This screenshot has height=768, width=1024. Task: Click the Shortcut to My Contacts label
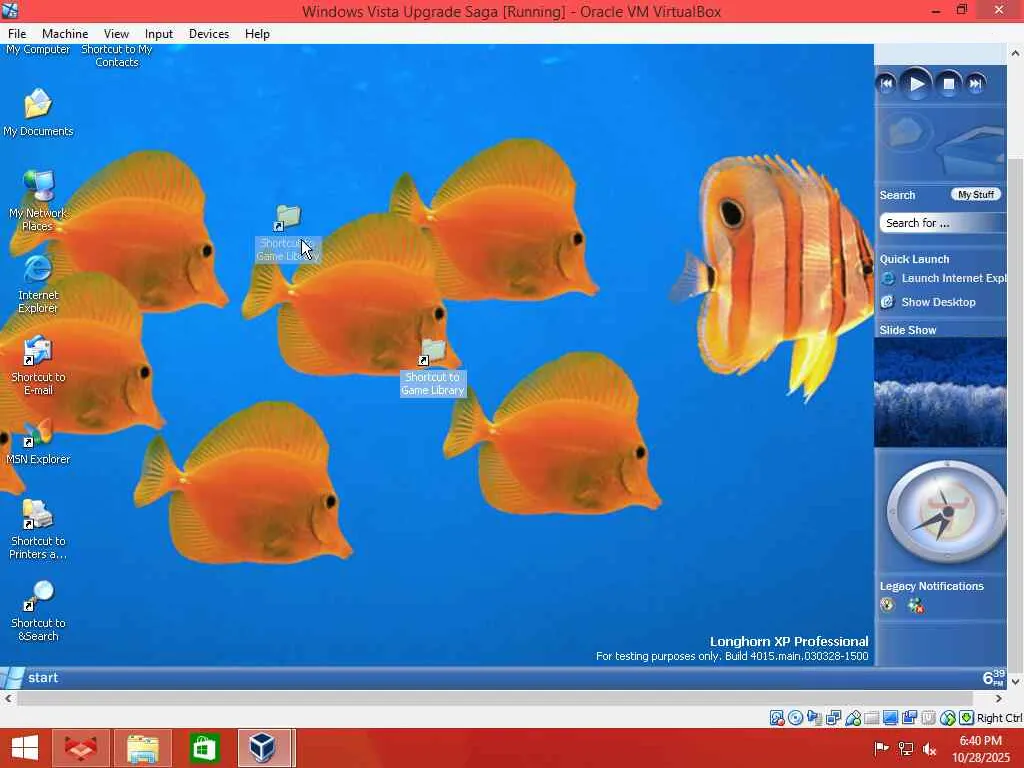coord(117,56)
